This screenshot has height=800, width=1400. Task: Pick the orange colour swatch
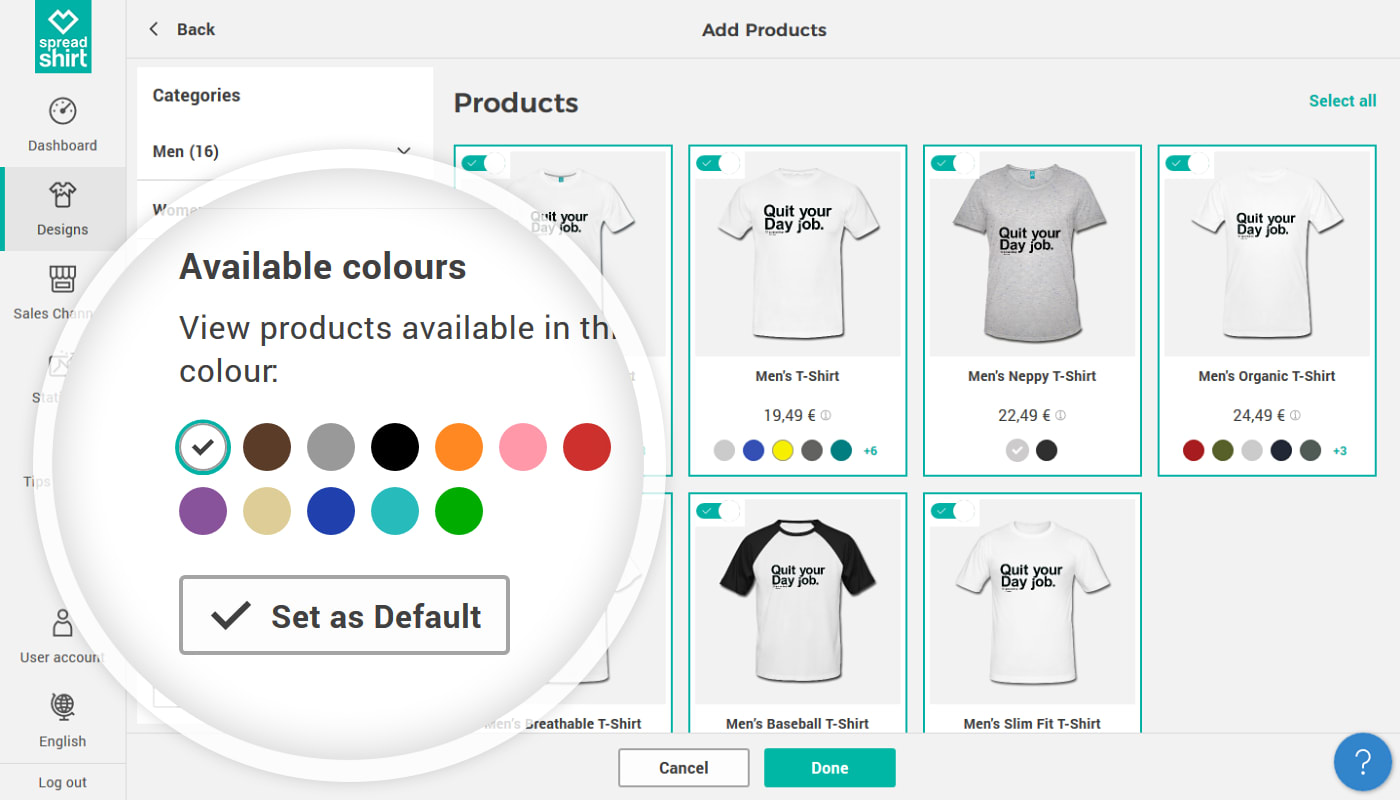coord(459,447)
